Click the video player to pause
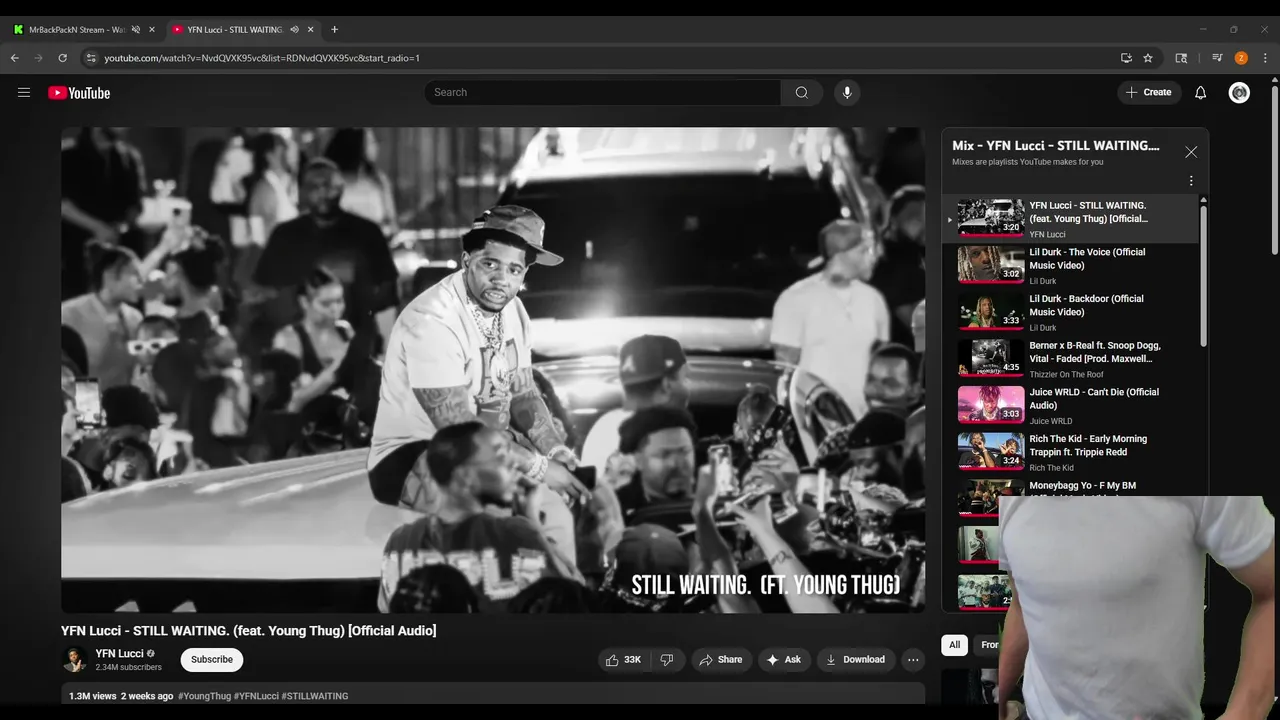 [493, 370]
